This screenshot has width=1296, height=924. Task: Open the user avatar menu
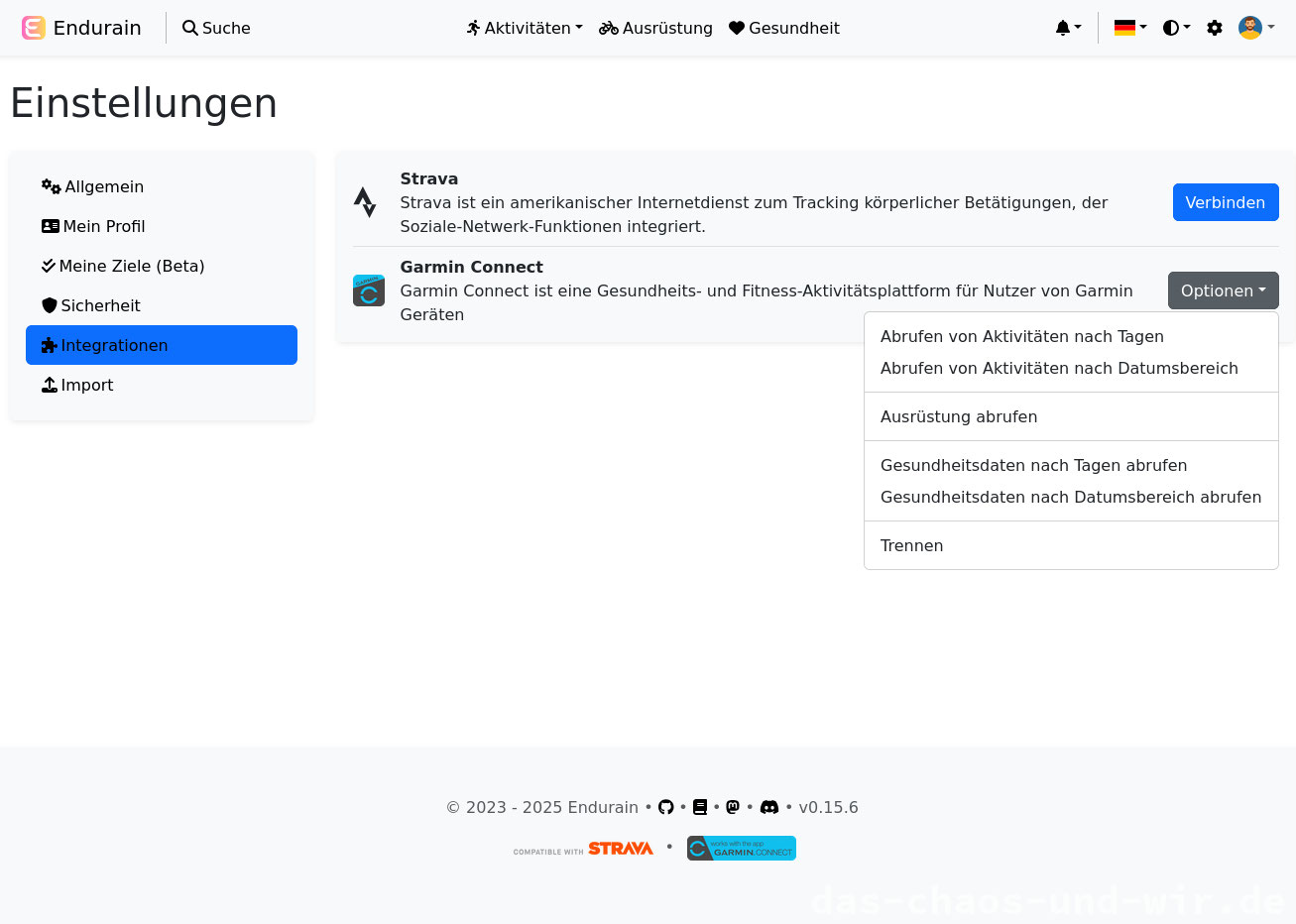(x=1255, y=28)
